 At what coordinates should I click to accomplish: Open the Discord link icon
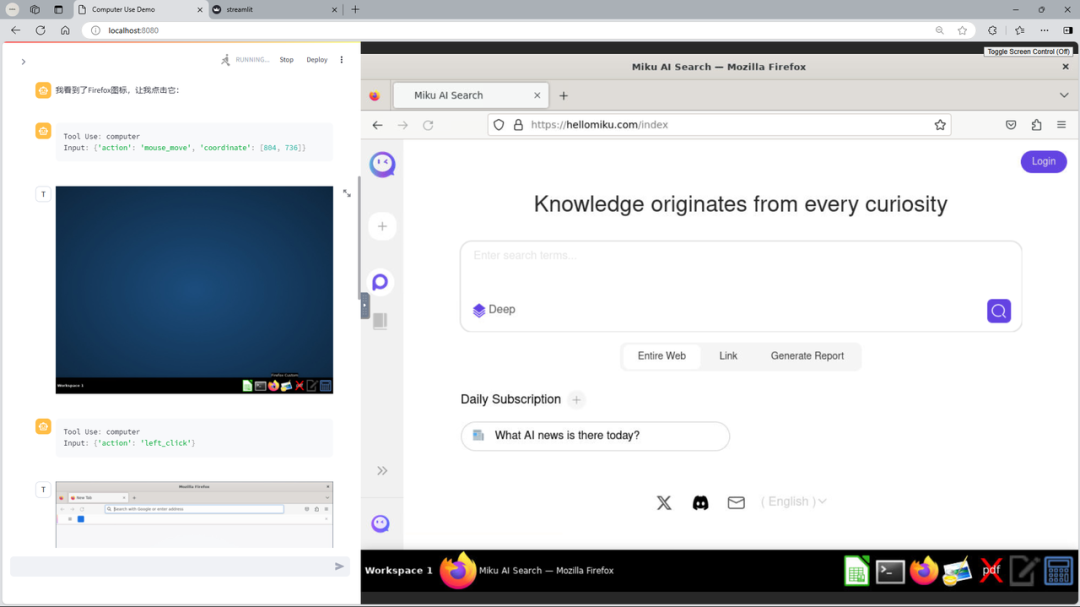[700, 503]
